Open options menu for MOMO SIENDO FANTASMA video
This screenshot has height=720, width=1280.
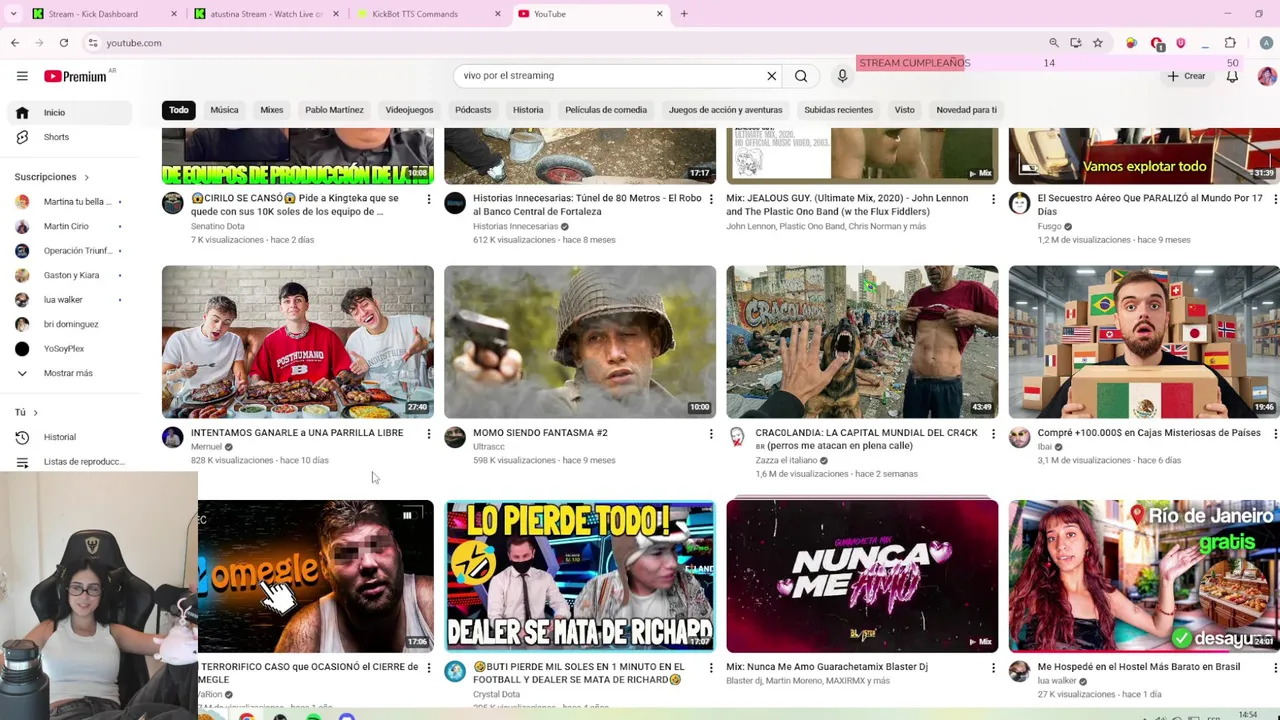711,434
